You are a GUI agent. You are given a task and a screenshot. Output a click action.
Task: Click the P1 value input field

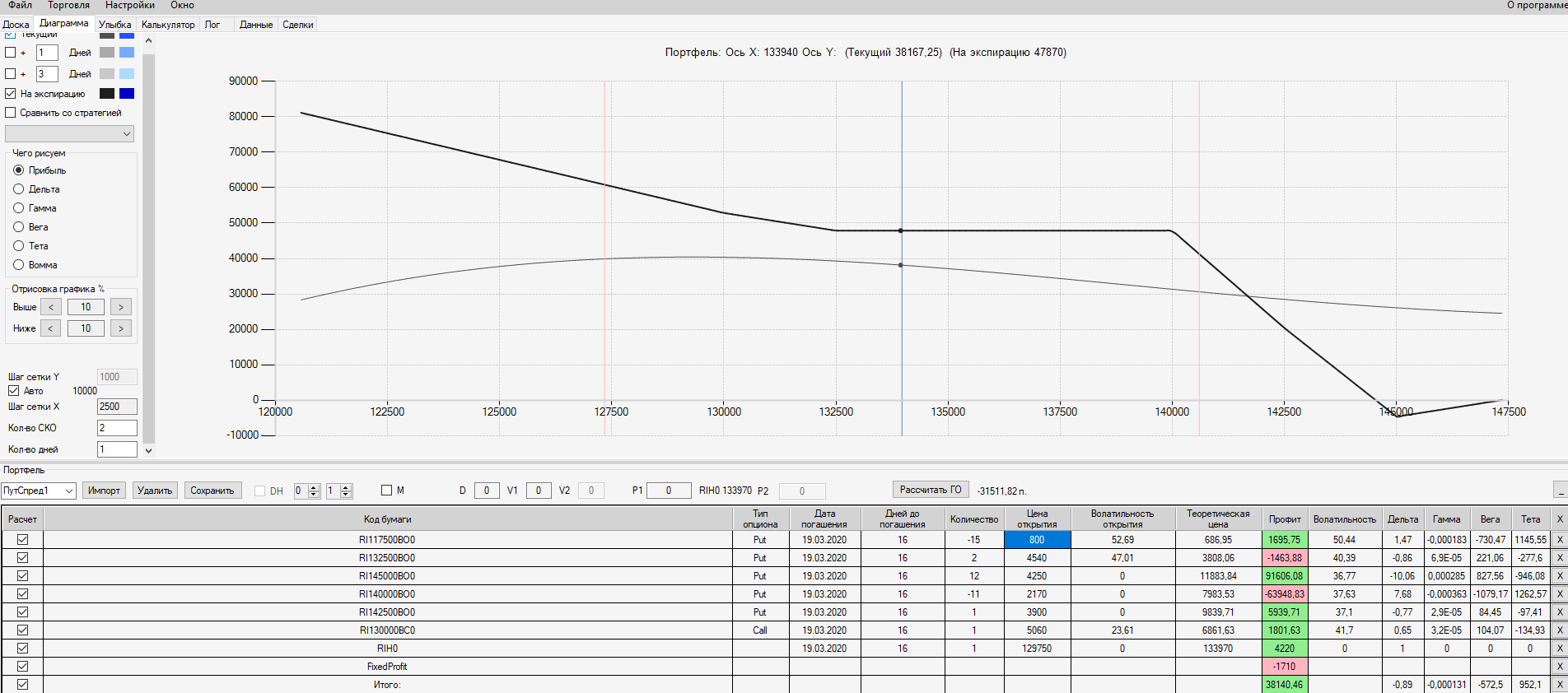pyautogui.click(x=669, y=491)
